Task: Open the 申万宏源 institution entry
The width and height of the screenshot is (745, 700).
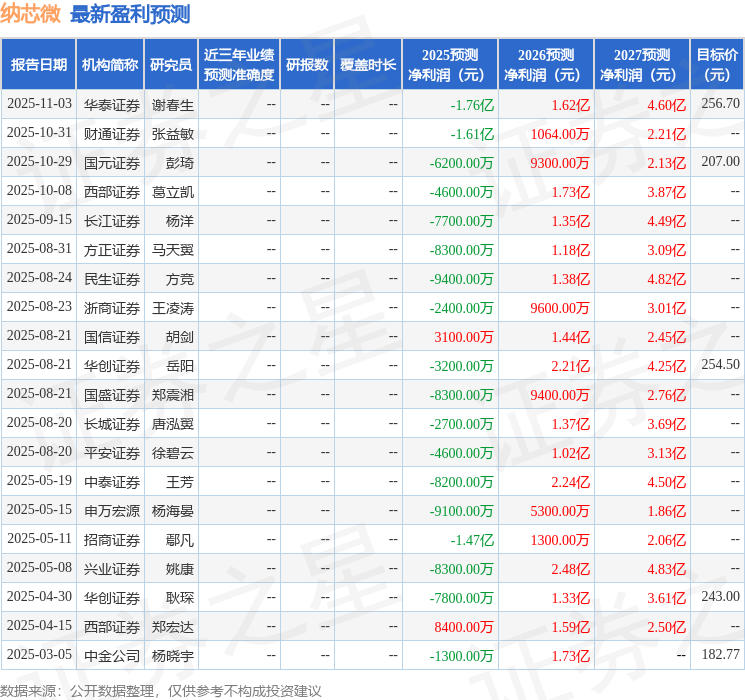Action: [111, 510]
